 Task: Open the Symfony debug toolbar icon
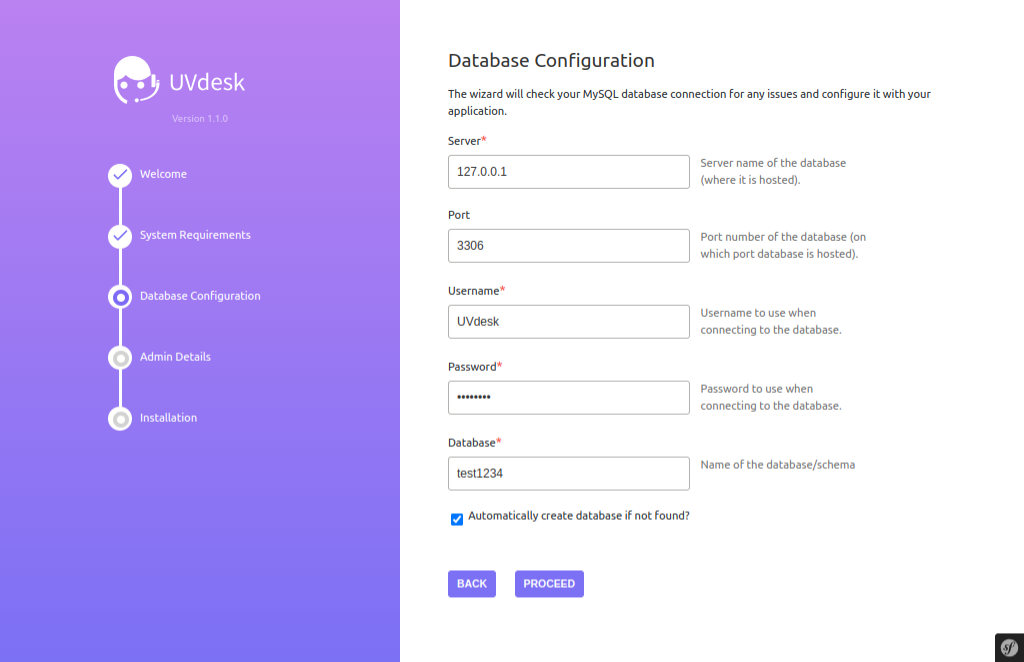click(1009, 648)
